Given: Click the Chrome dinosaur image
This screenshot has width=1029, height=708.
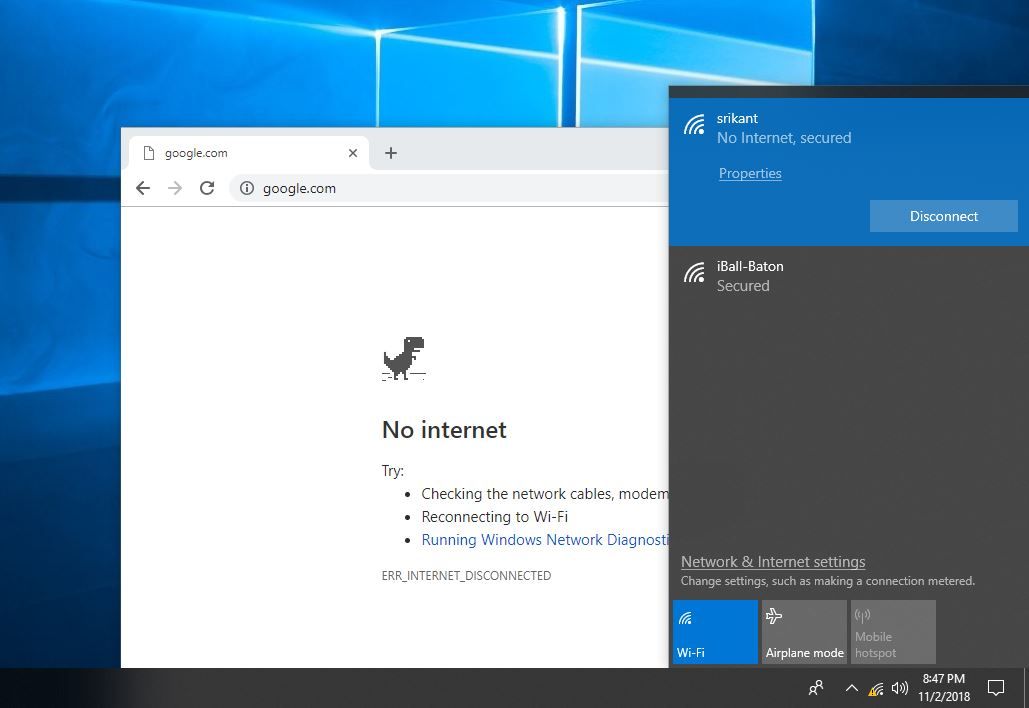Looking at the screenshot, I should (x=403, y=359).
